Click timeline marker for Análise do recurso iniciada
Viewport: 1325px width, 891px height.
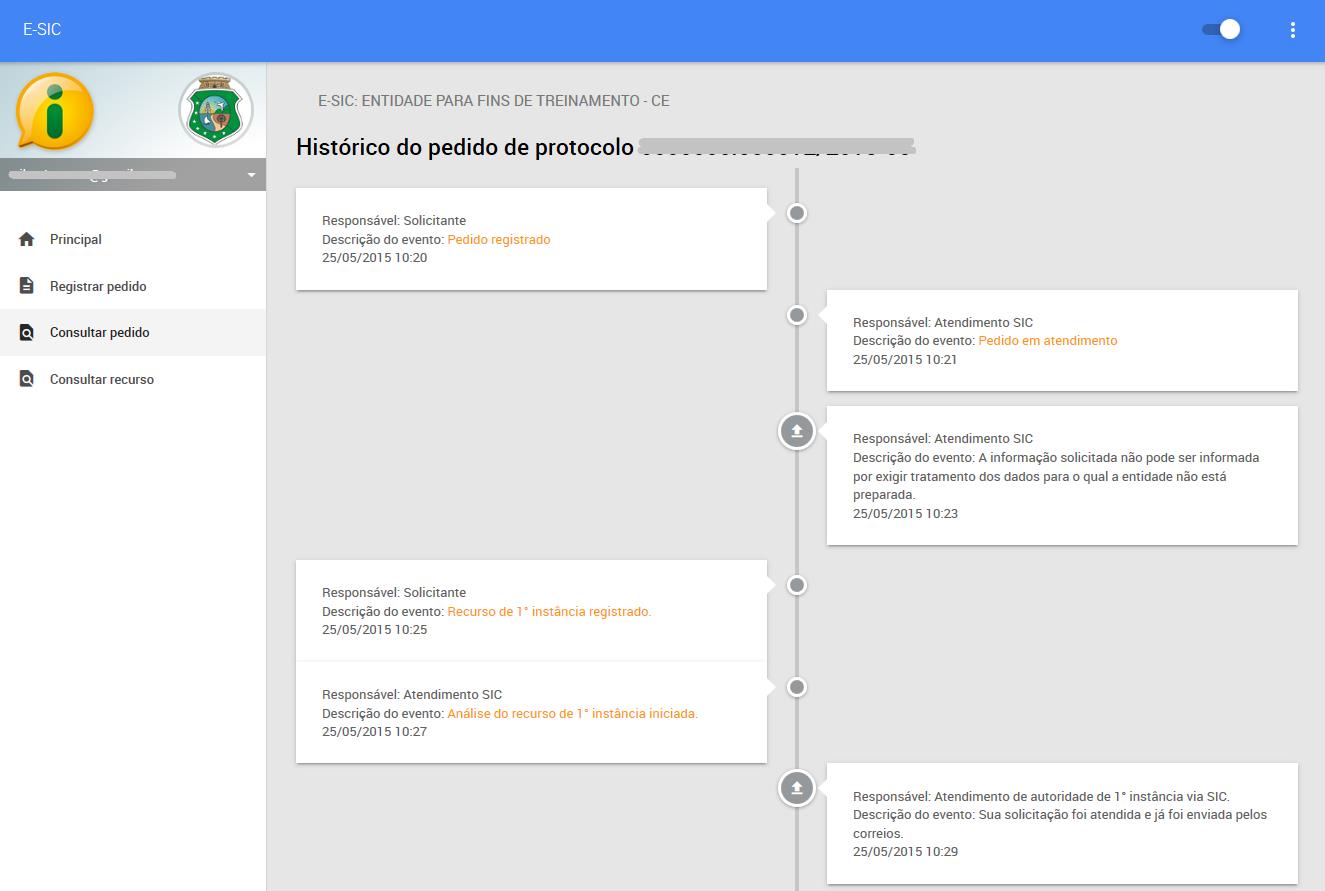[797, 687]
